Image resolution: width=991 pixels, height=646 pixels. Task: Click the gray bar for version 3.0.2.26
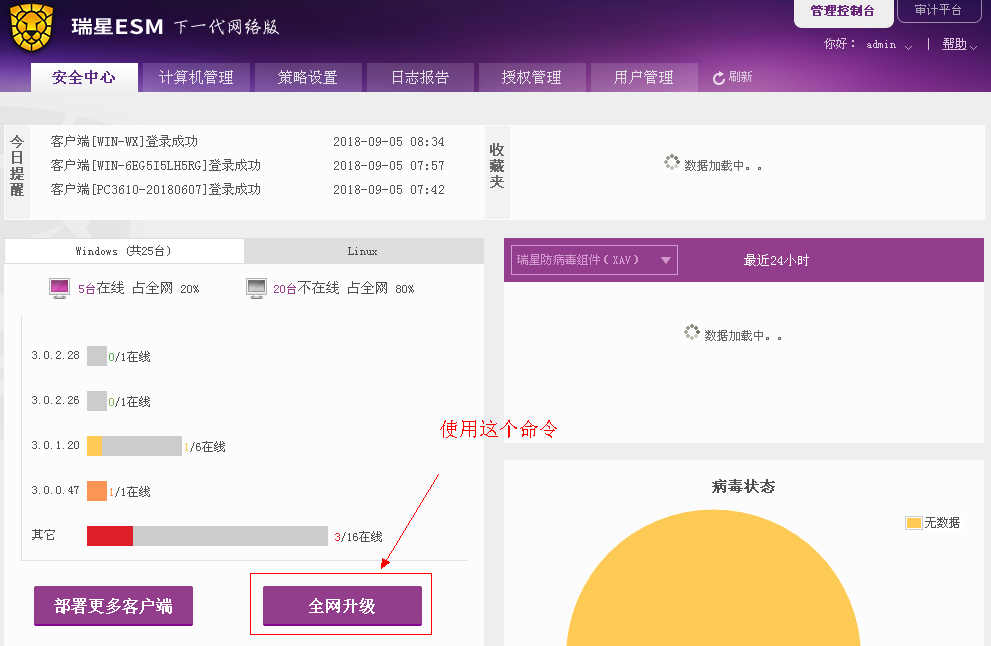tap(97, 401)
